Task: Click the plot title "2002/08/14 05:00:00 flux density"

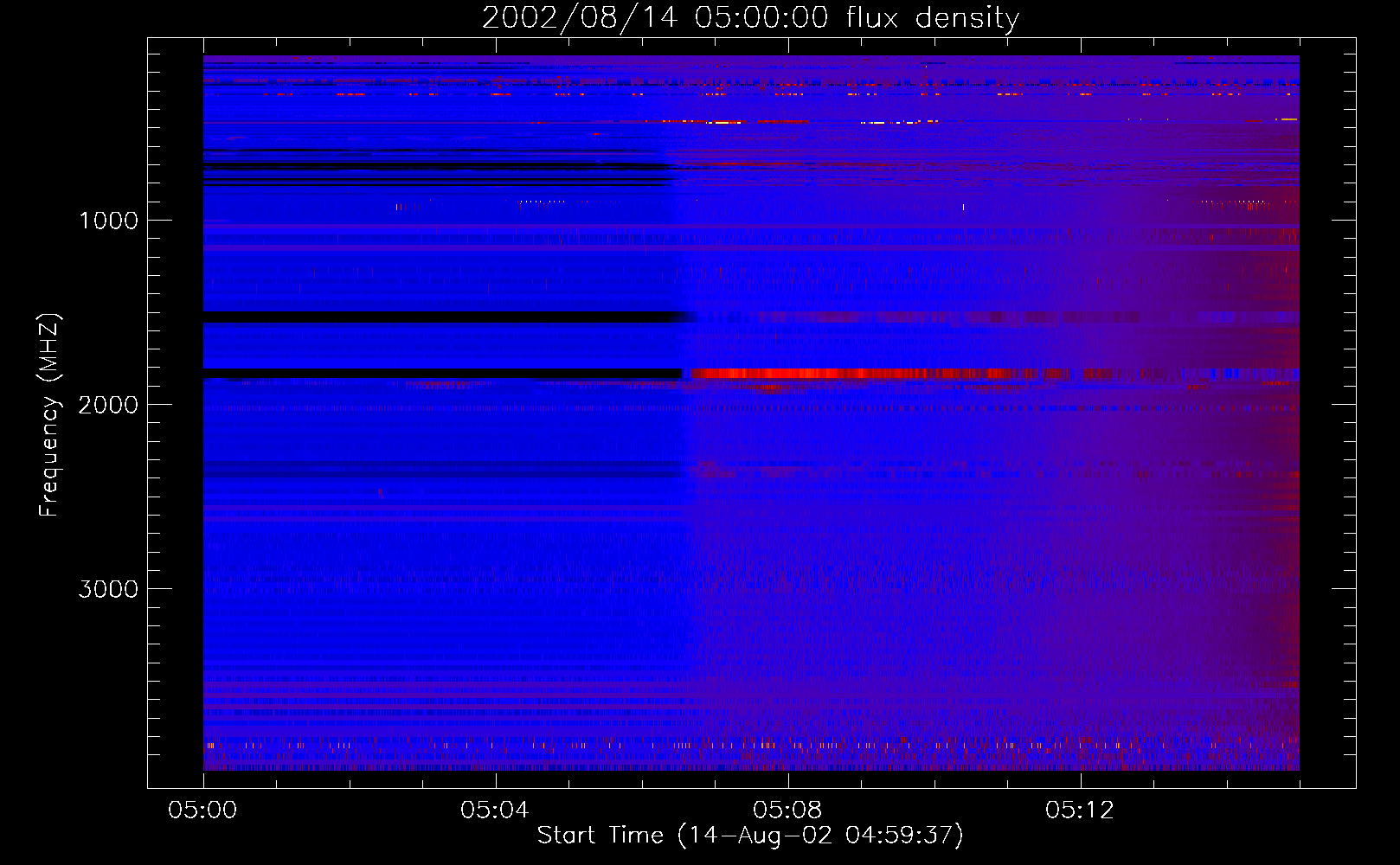Action: [x=750, y=17]
